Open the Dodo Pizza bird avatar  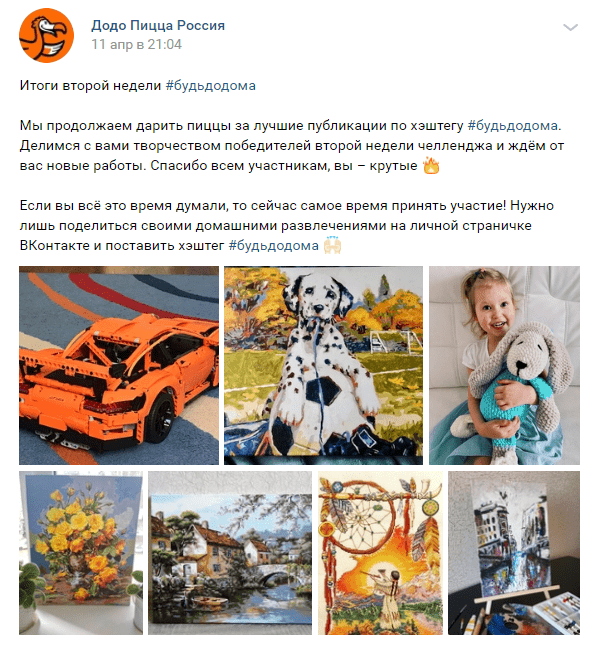tap(46, 35)
